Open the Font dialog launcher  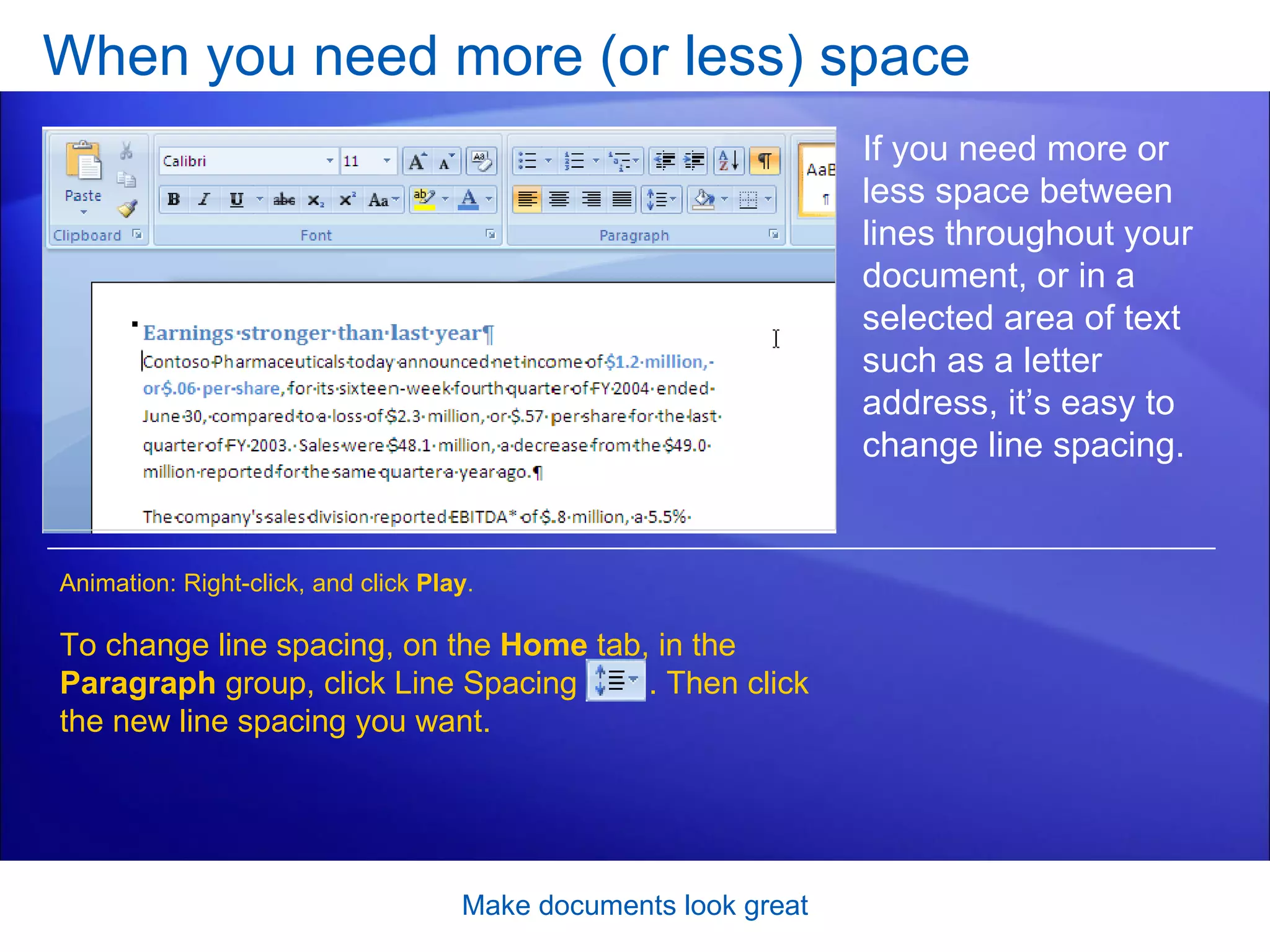491,234
